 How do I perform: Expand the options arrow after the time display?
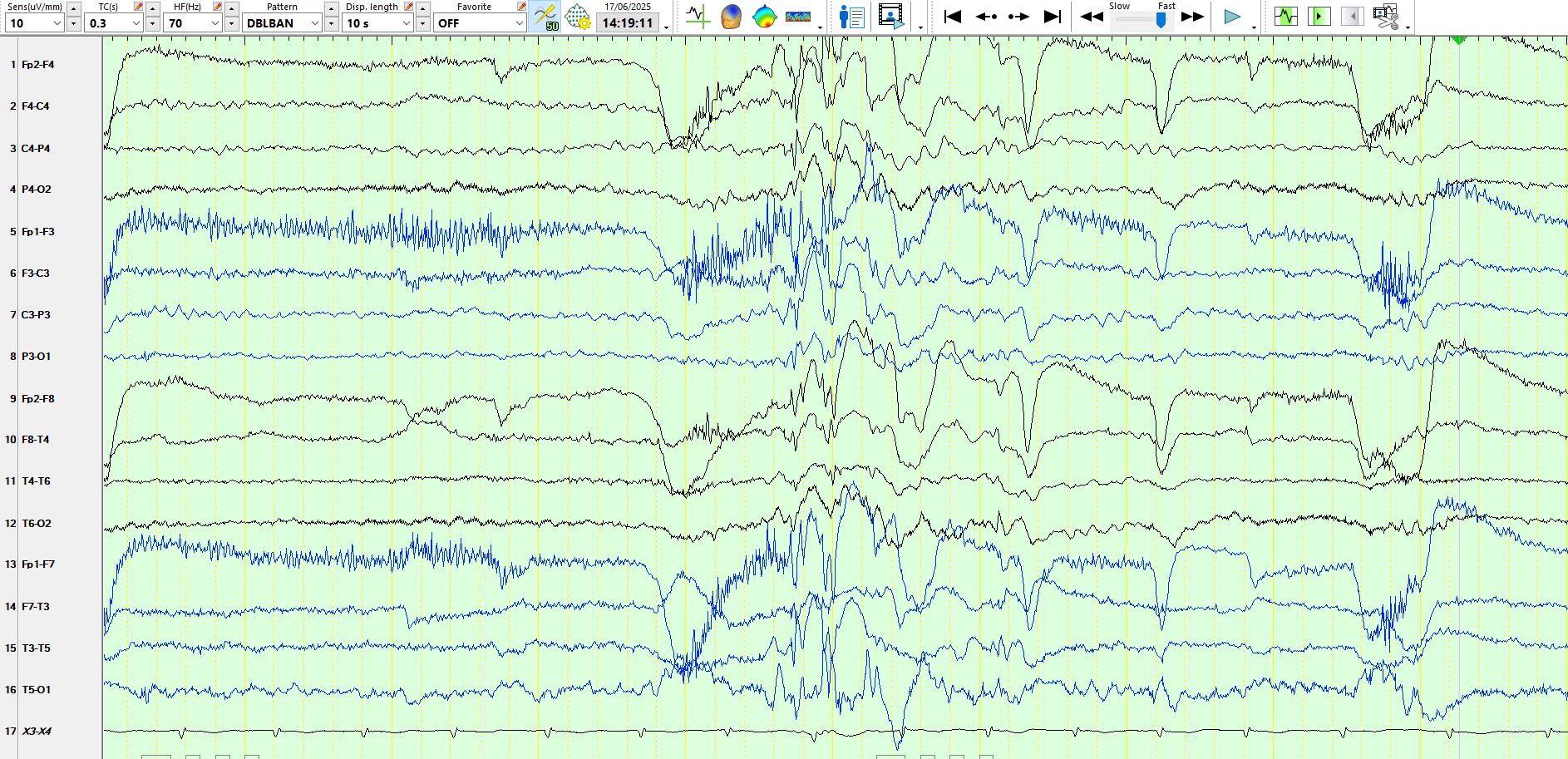point(667,27)
